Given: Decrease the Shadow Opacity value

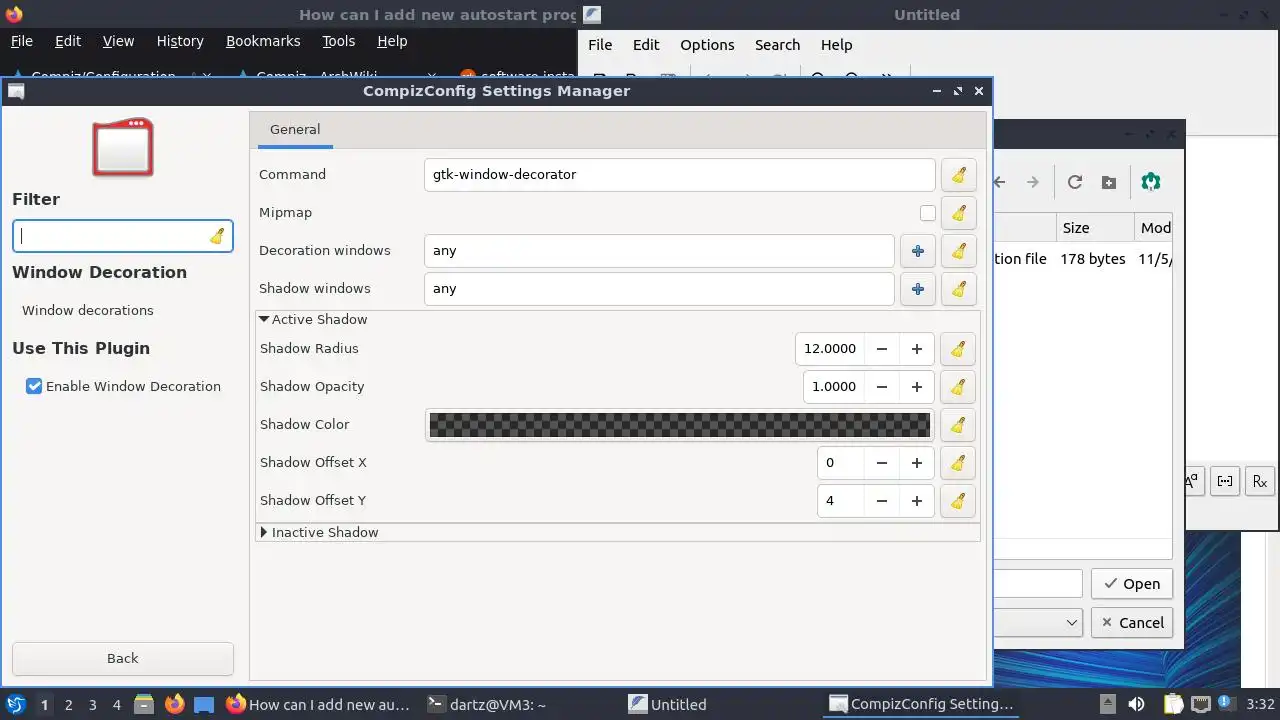Looking at the screenshot, I should 882,387.
